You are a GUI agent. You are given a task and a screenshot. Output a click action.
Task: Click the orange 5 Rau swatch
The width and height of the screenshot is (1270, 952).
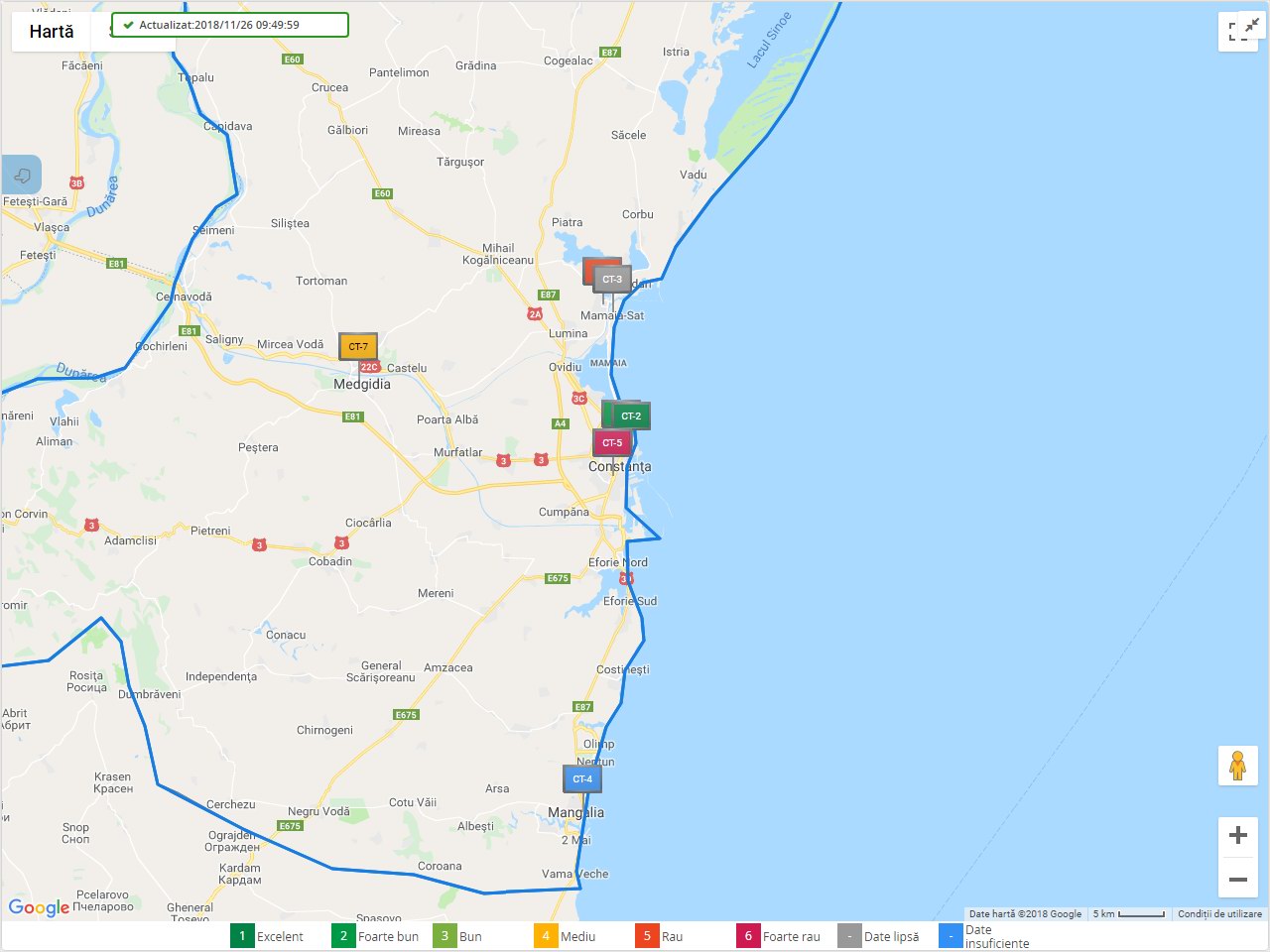click(647, 936)
